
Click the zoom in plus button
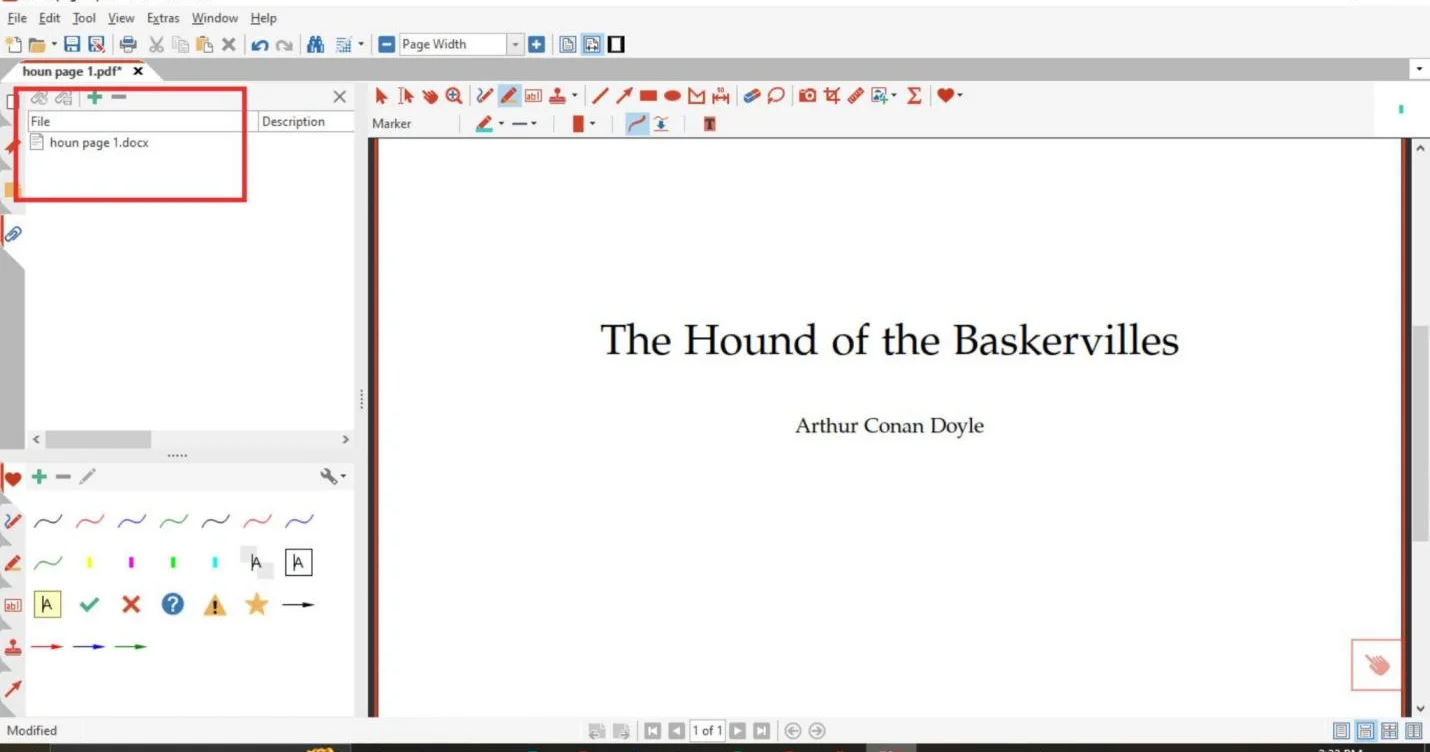(x=537, y=44)
